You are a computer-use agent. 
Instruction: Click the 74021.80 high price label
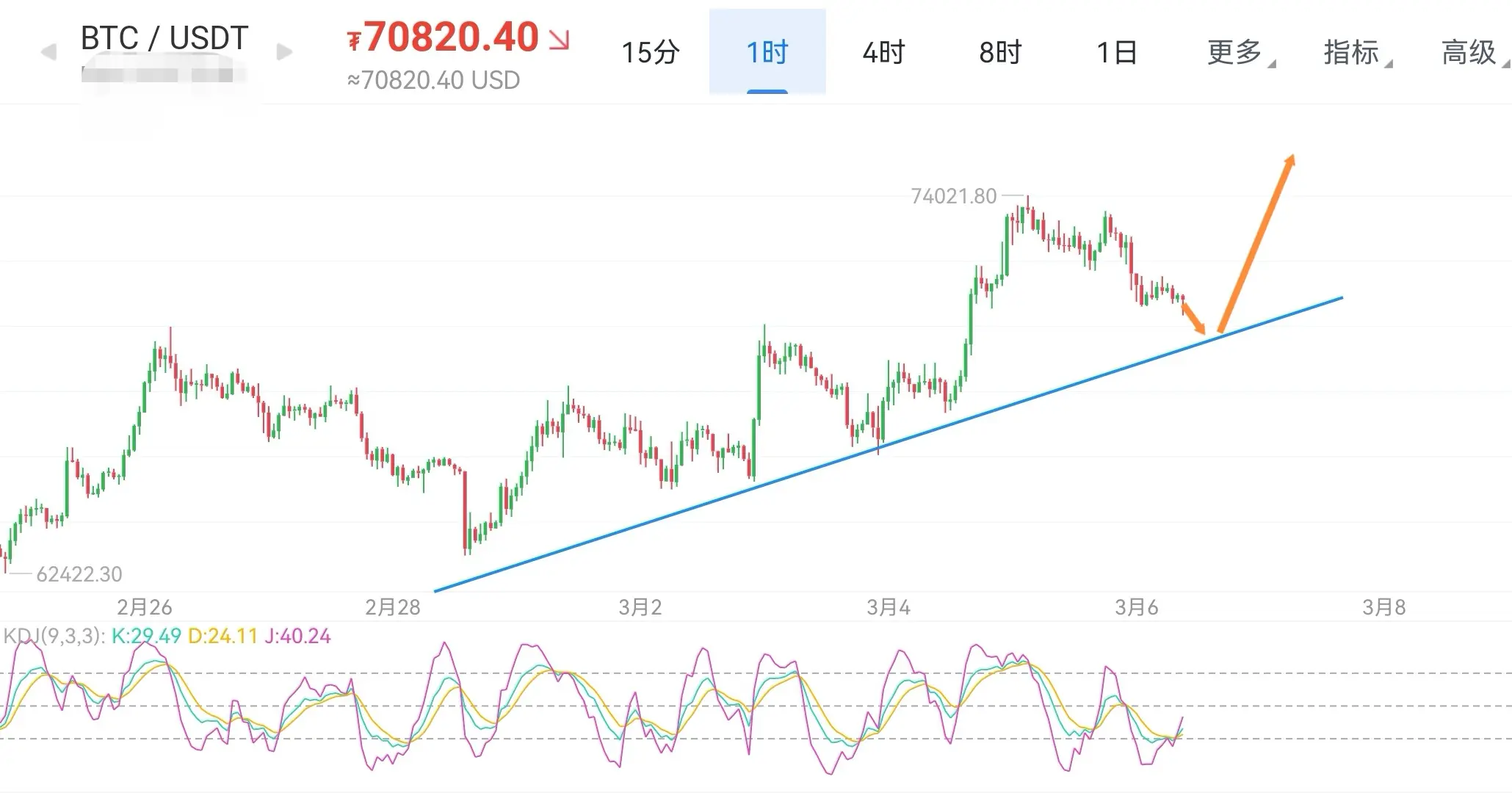(x=953, y=196)
